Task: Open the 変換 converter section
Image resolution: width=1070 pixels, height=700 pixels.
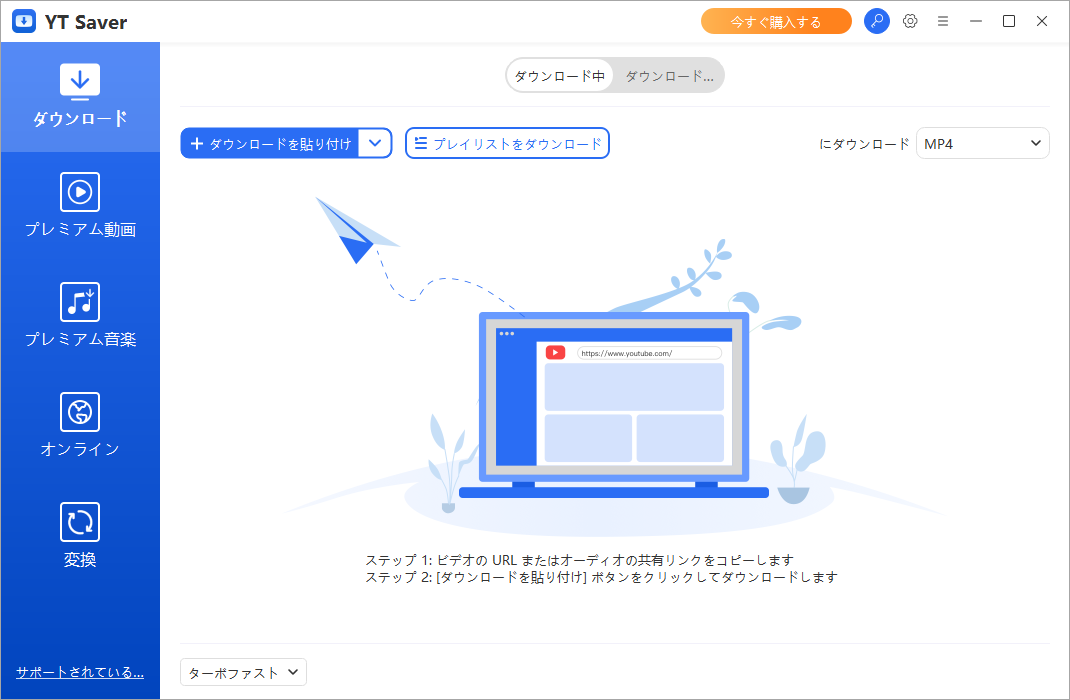Action: tap(80, 535)
